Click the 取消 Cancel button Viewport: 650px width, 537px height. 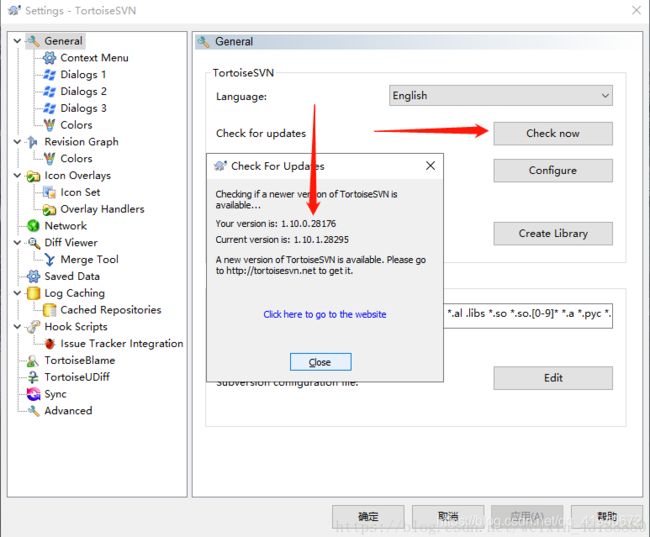click(448, 516)
